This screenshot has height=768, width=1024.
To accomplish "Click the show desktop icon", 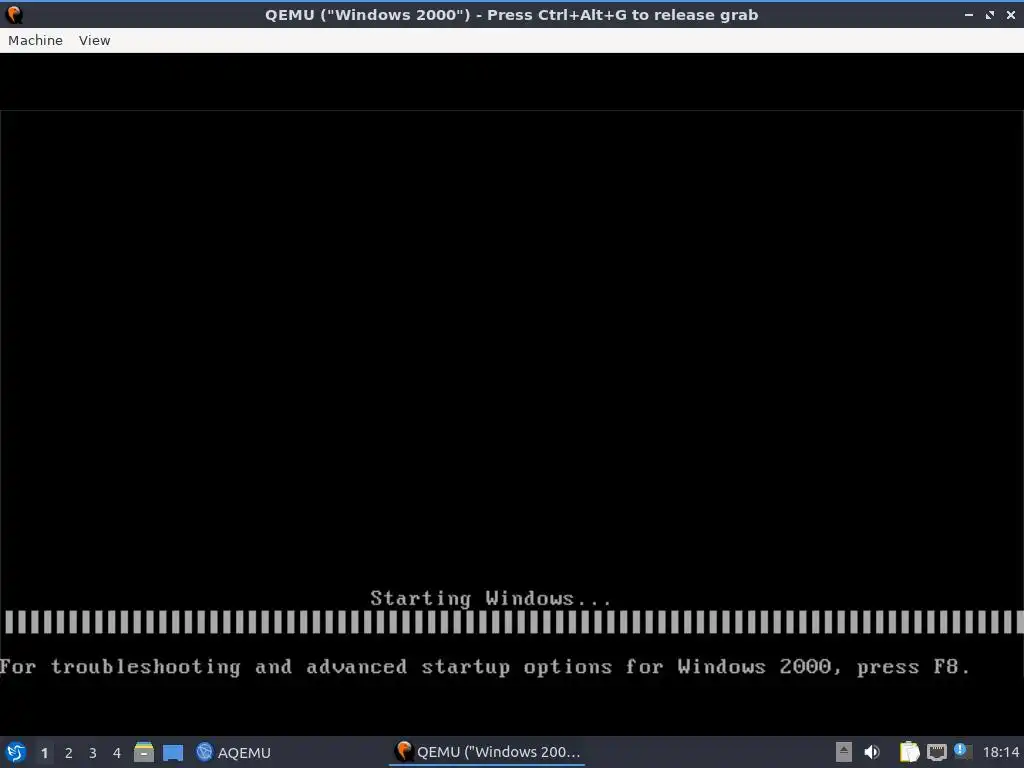I will (173, 753).
